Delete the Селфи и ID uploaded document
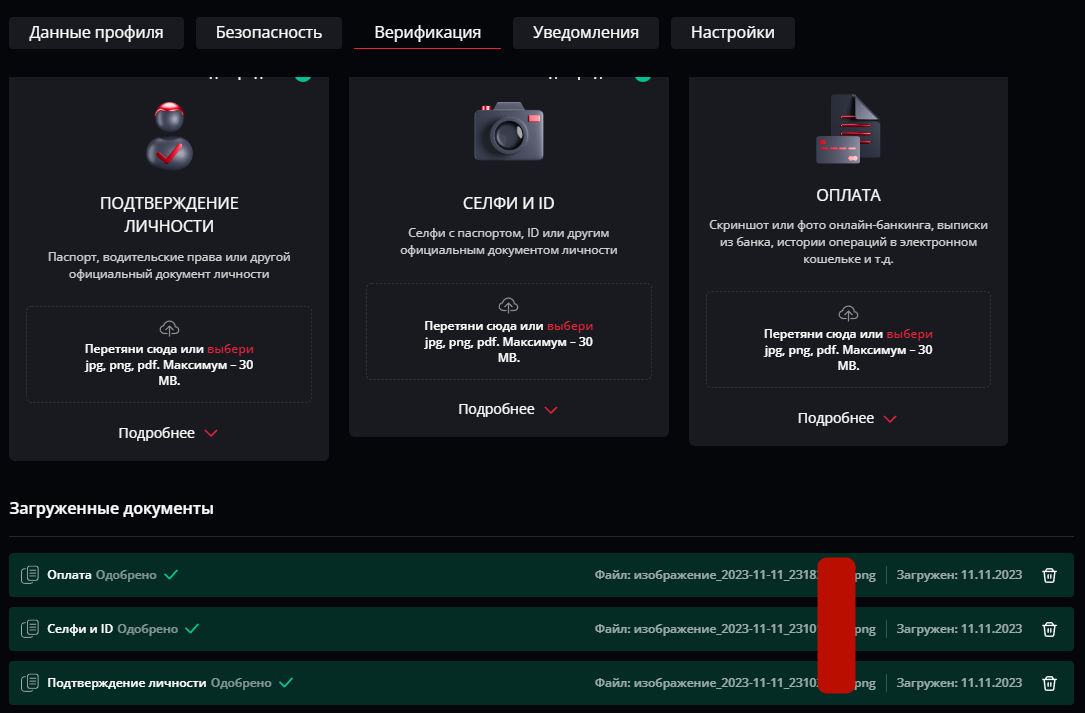The width and height of the screenshot is (1085, 713). click(x=1049, y=629)
